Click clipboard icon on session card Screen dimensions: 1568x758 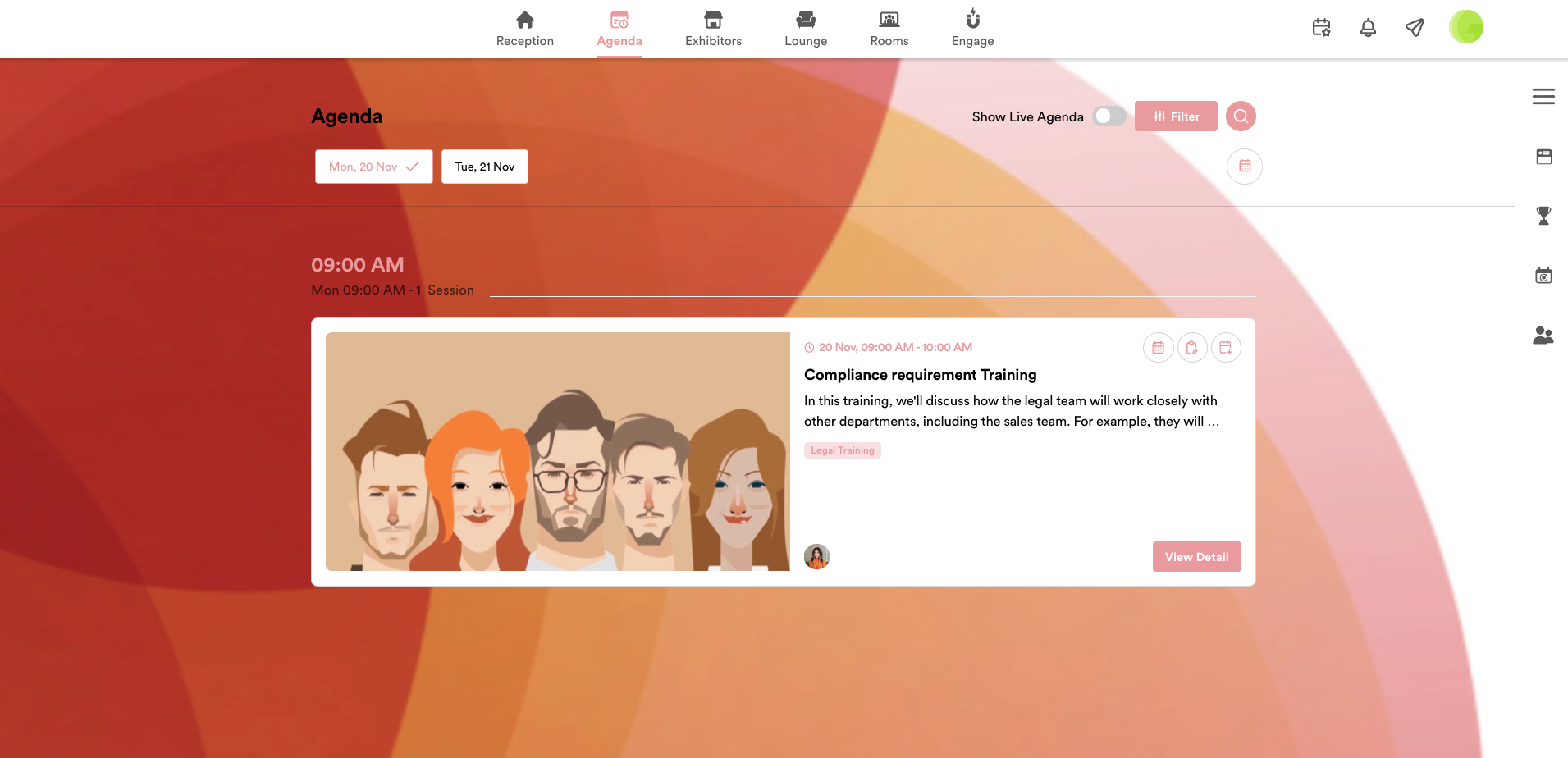click(1192, 348)
